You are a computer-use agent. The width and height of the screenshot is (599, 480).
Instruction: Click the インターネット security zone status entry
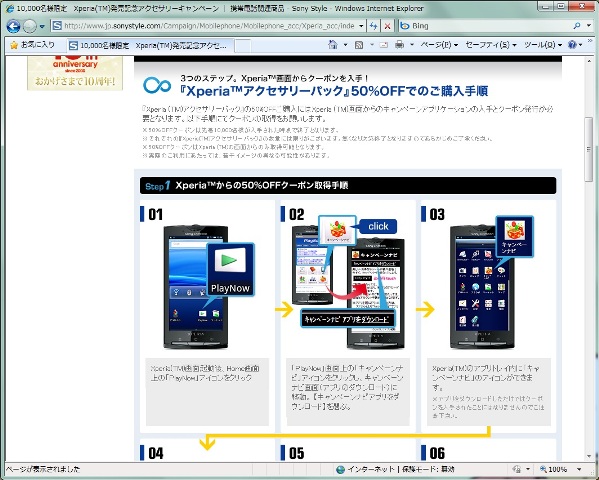pos(395,469)
